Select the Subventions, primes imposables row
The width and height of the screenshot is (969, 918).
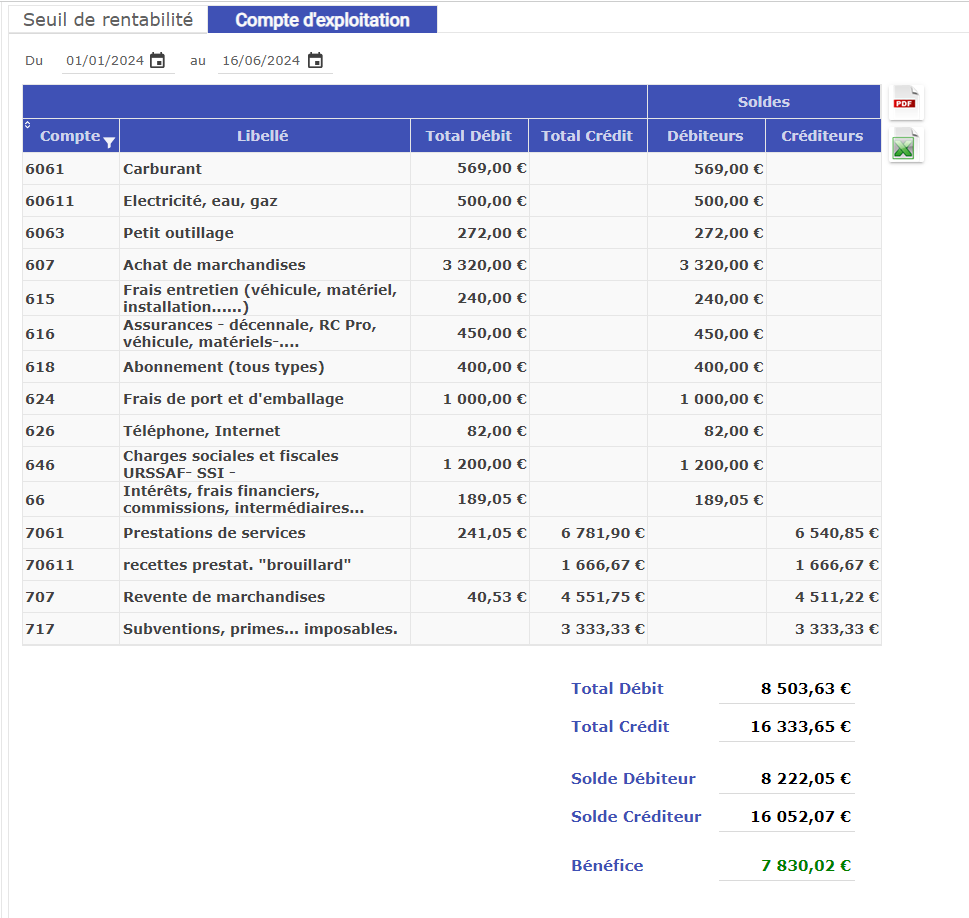point(260,629)
